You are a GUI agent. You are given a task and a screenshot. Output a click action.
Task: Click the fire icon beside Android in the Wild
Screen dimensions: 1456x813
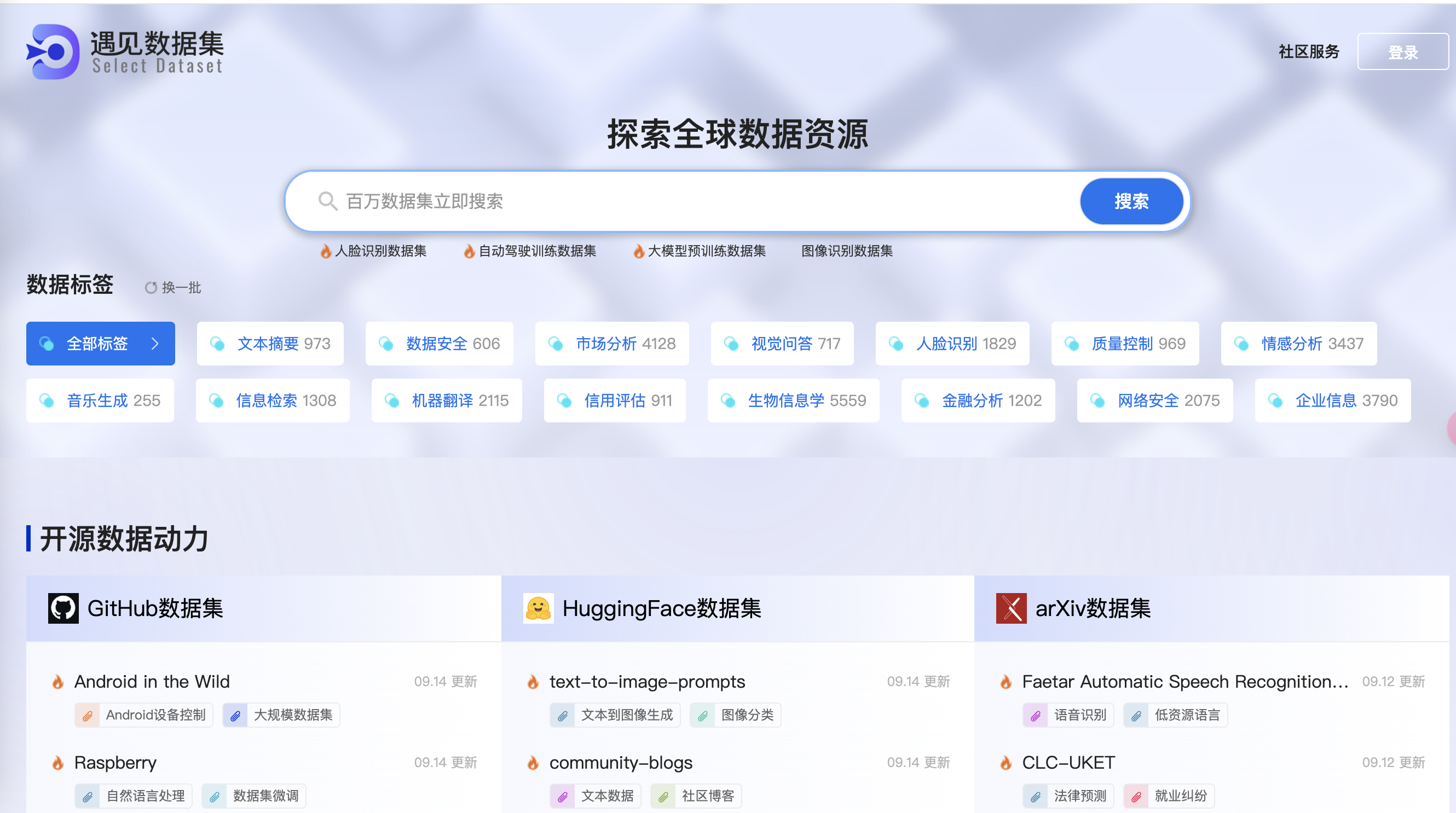tap(59, 682)
